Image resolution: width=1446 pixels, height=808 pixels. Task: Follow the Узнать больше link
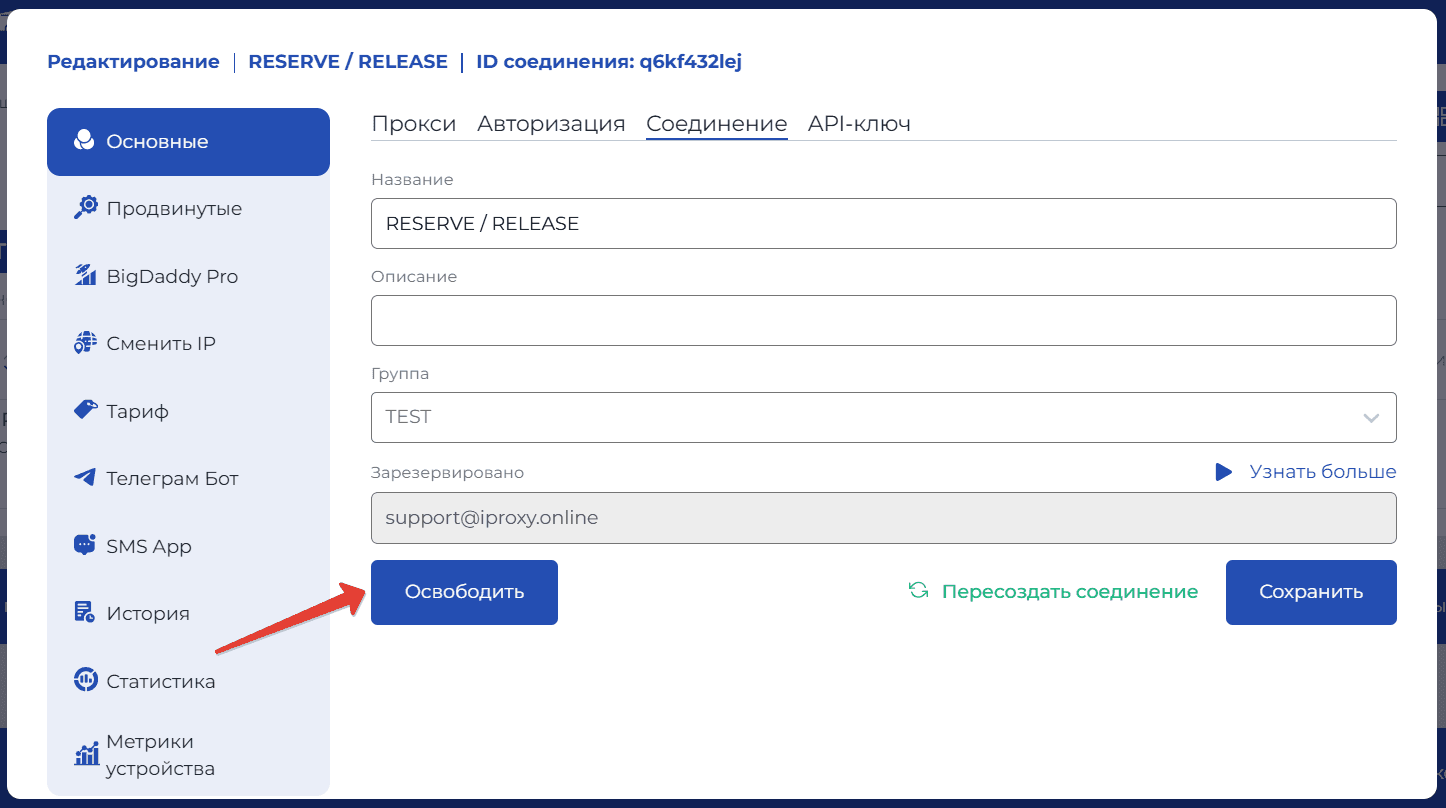pos(1322,472)
